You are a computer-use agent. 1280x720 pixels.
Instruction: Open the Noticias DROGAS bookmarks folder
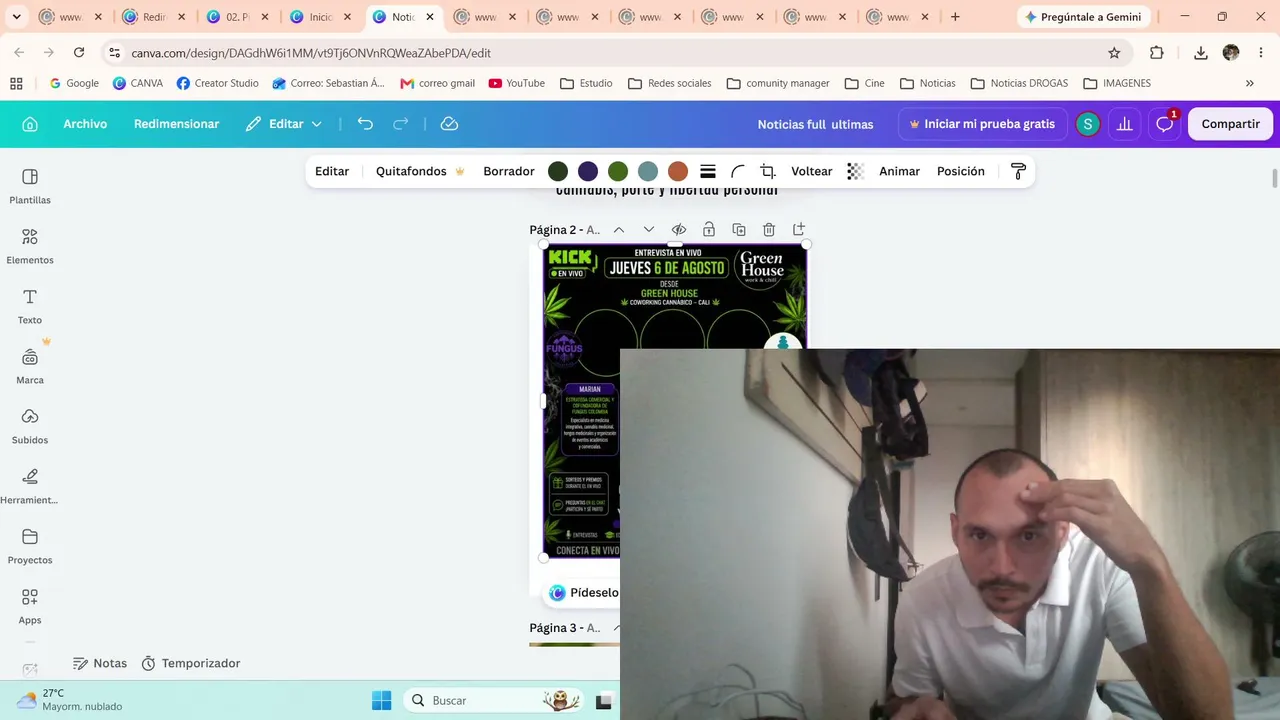1019,83
